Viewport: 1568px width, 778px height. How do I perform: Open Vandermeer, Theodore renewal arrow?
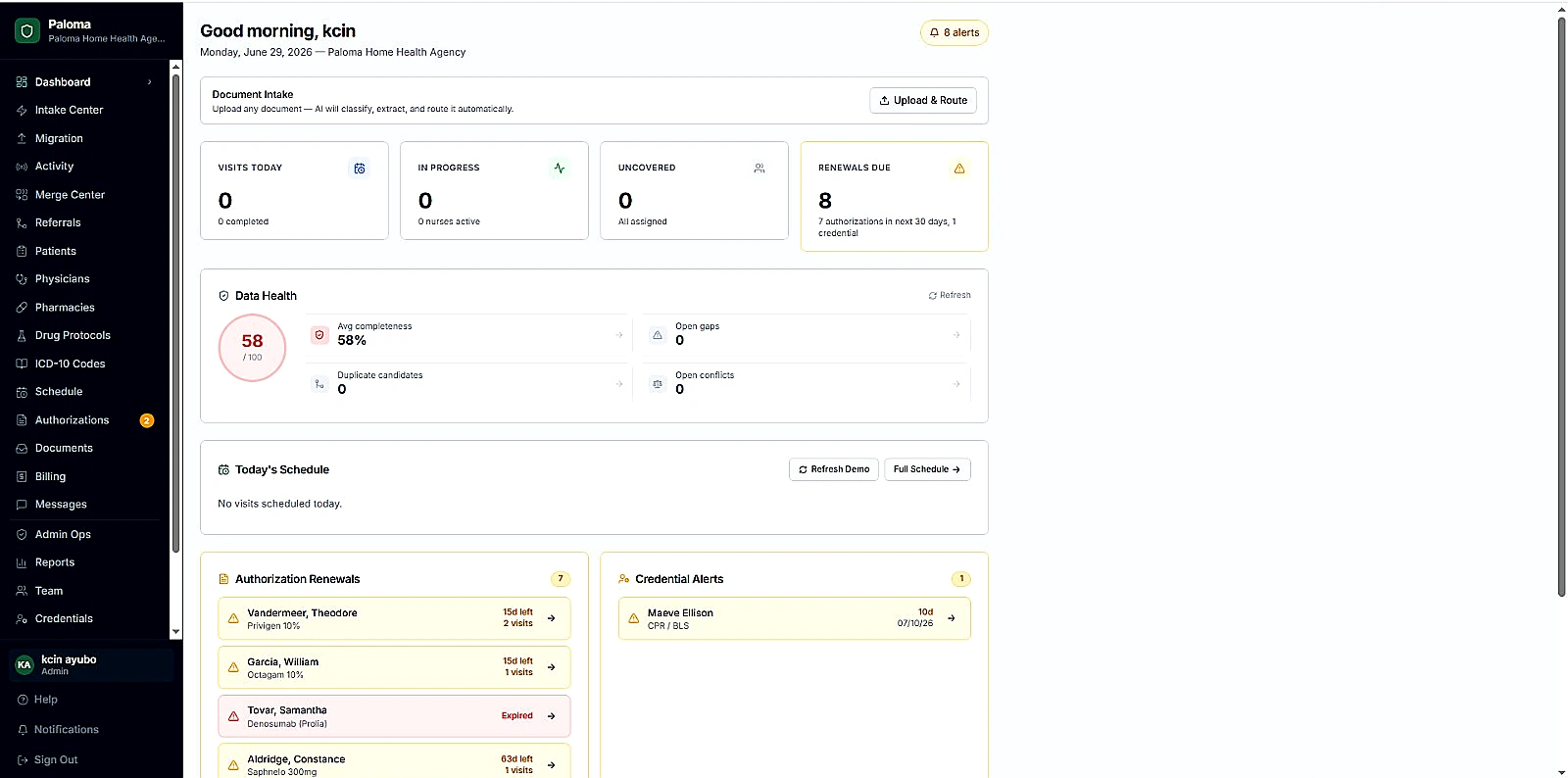tap(552, 618)
